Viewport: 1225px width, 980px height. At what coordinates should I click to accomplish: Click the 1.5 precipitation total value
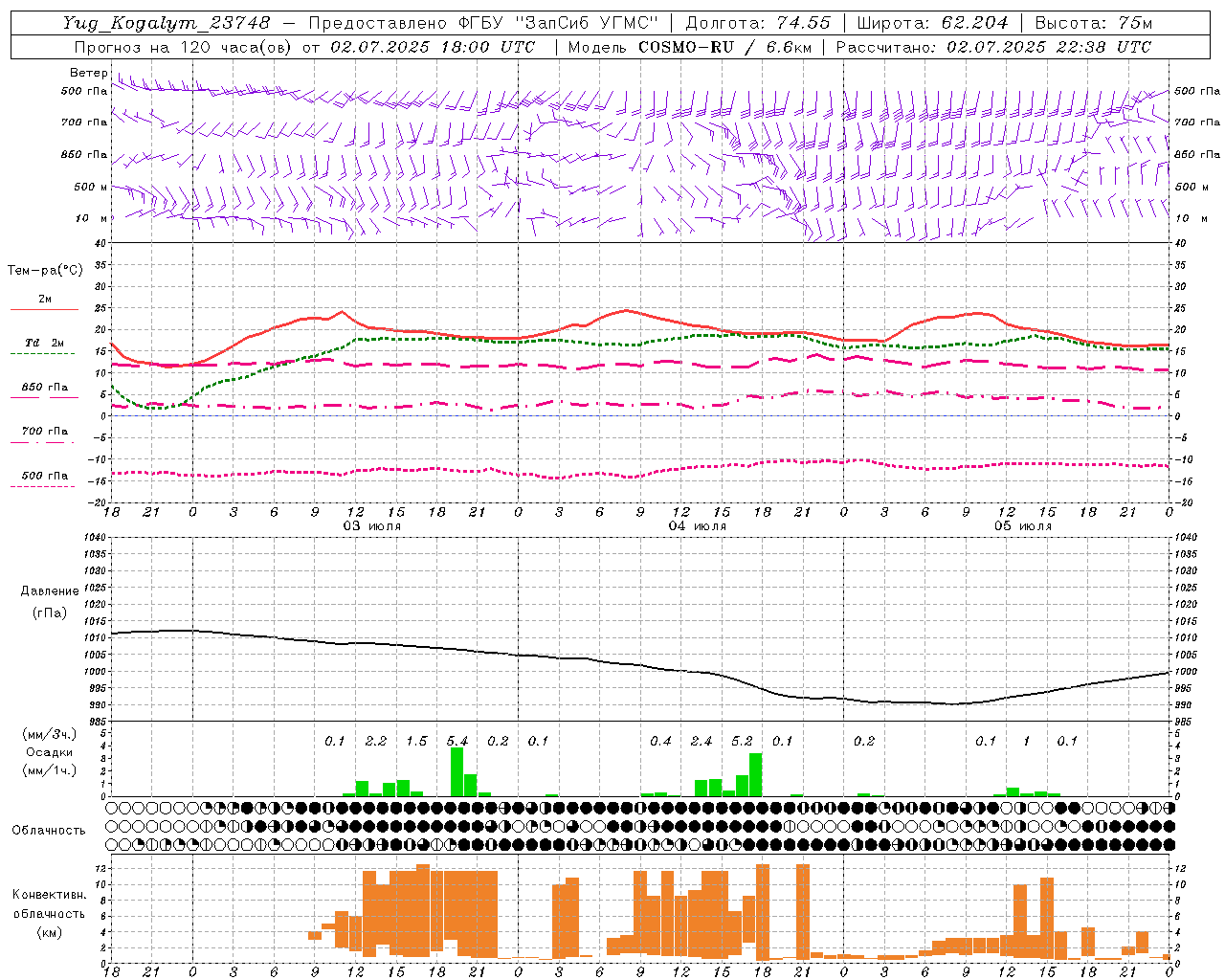[x=416, y=741]
